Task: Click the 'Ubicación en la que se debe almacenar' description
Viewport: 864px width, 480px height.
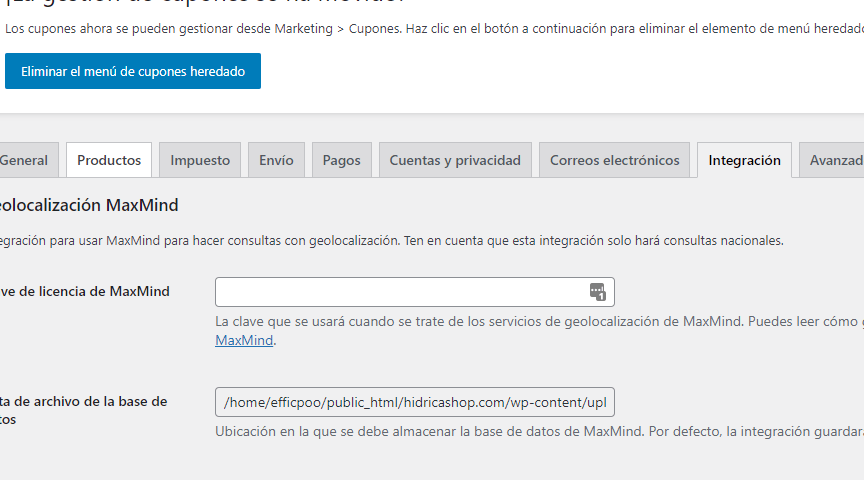Action: point(539,432)
